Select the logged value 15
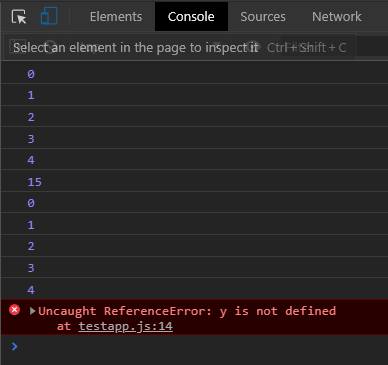This screenshot has width=388, height=365. coord(35,182)
